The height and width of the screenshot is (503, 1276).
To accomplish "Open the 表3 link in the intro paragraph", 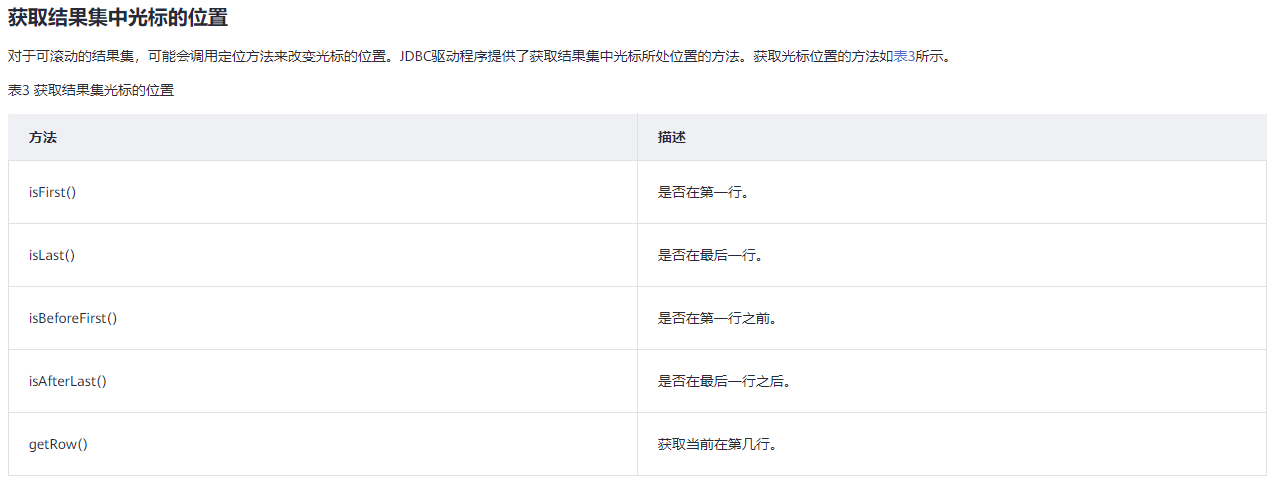I will click(903, 56).
